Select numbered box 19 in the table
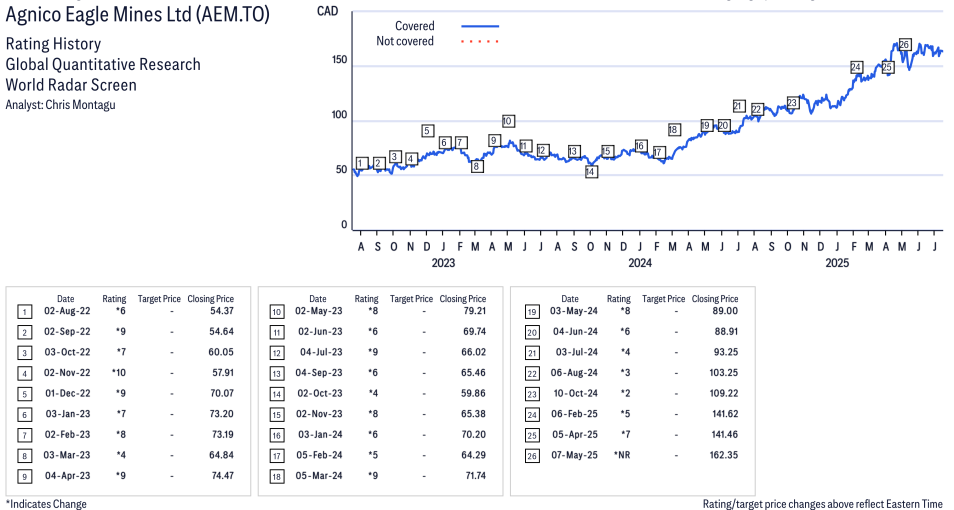 coord(532,312)
